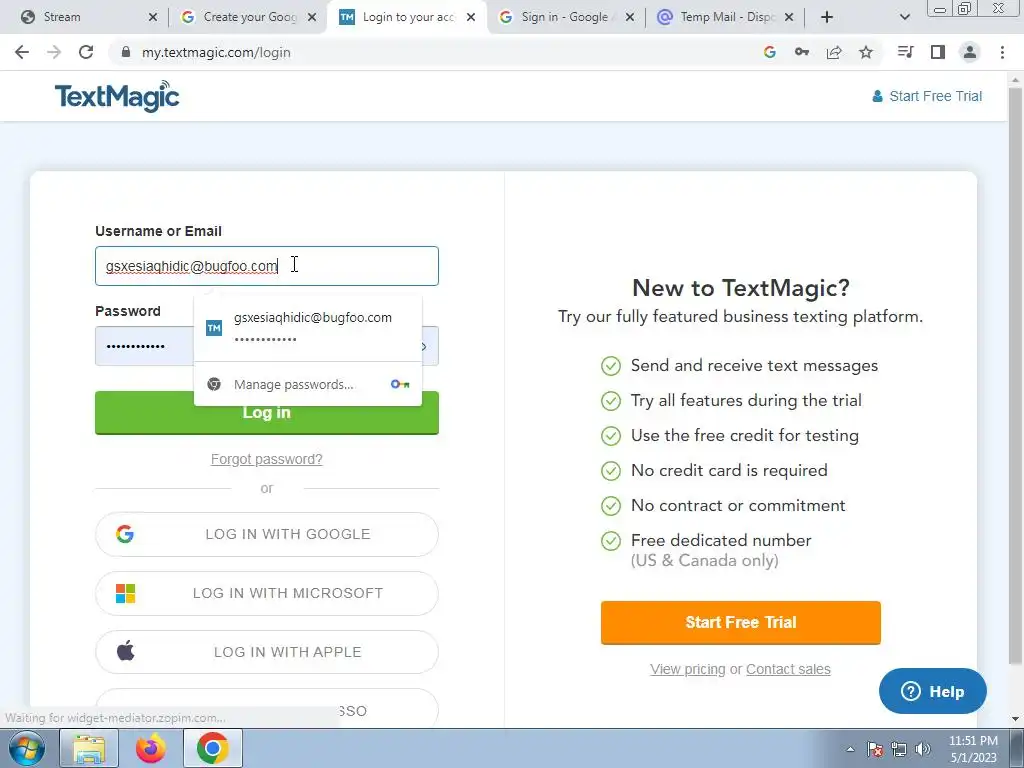Switch to Create your Google account tab
This screenshot has height=768, width=1024.
[x=248, y=17]
